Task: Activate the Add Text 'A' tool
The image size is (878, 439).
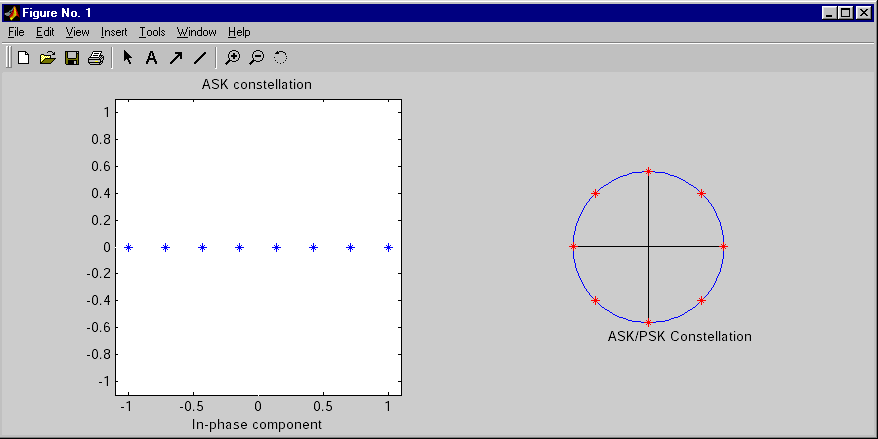Action: point(151,57)
